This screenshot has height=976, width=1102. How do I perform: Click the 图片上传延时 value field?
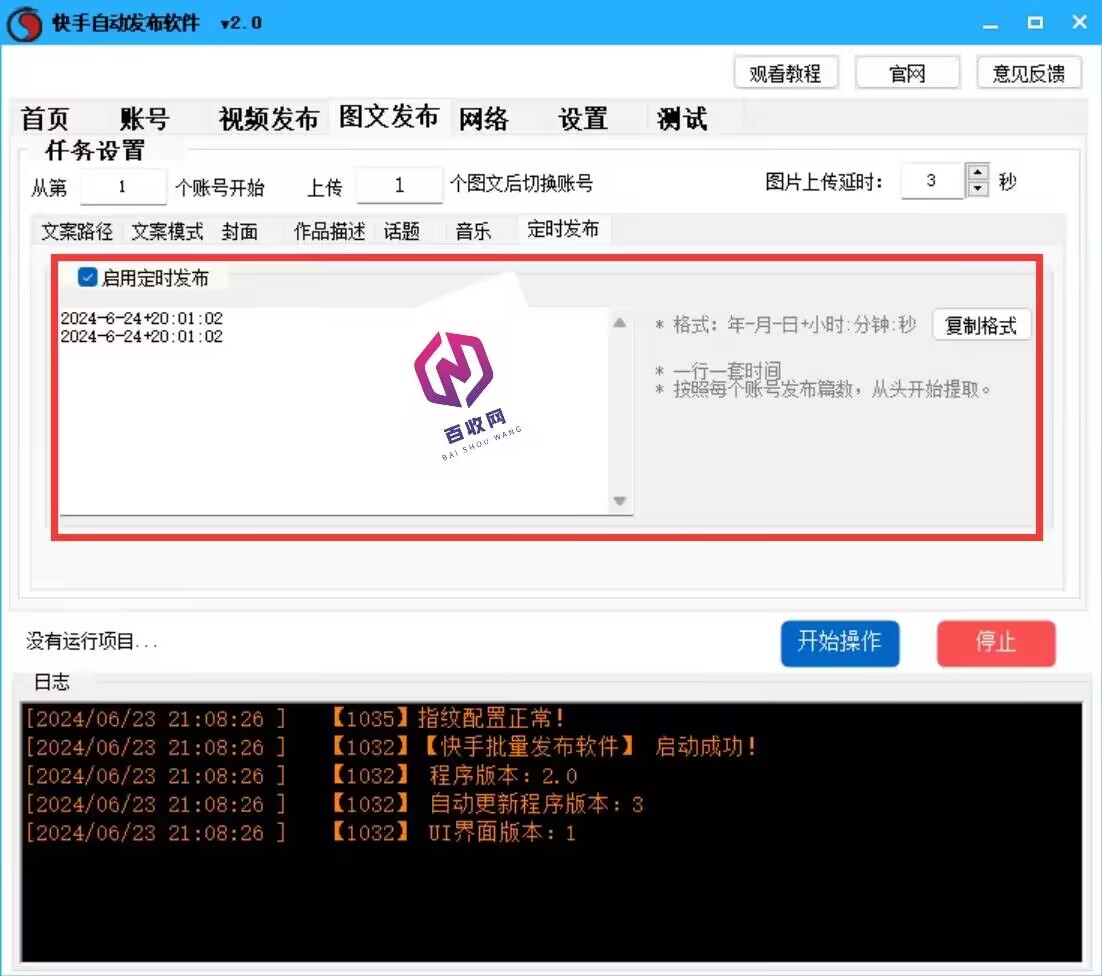[x=932, y=181]
